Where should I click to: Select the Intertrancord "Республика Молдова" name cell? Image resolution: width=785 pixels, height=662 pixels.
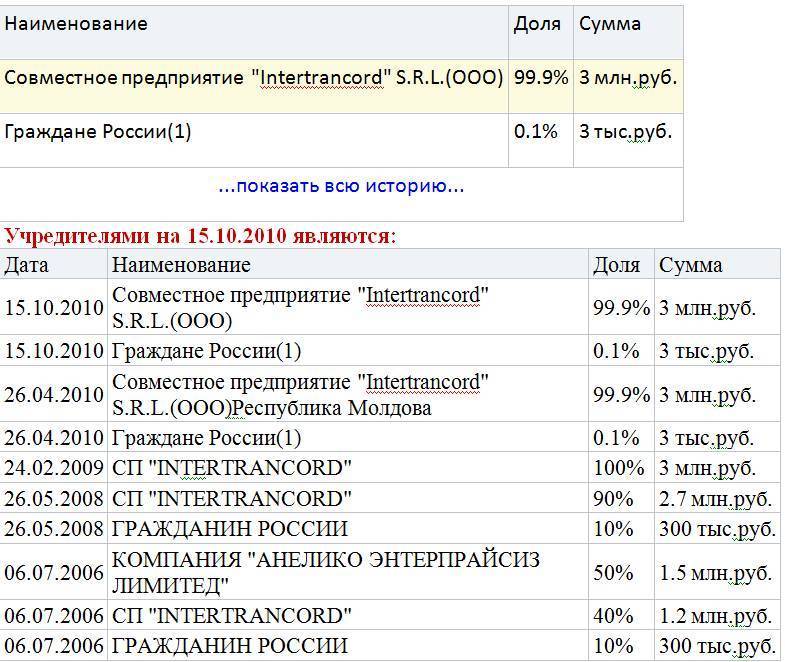300,395
